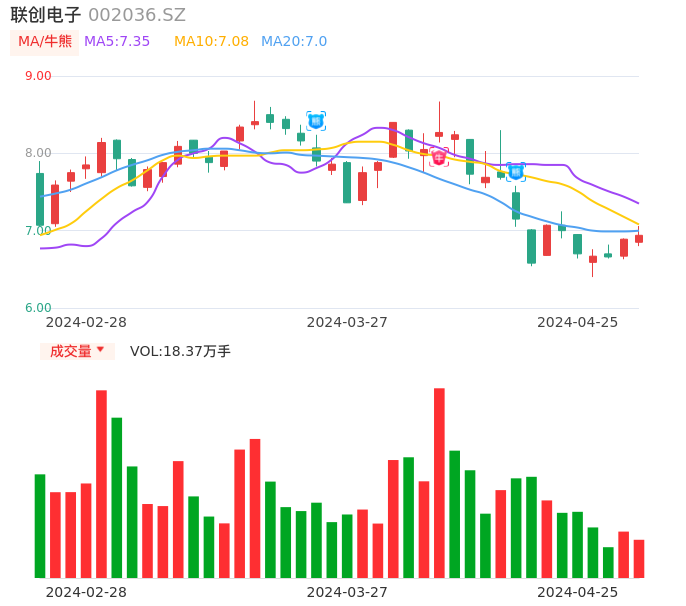The width and height of the screenshot is (686, 606).
Task: Click the red bull marker icon
Action: click(x=439, y=157)
